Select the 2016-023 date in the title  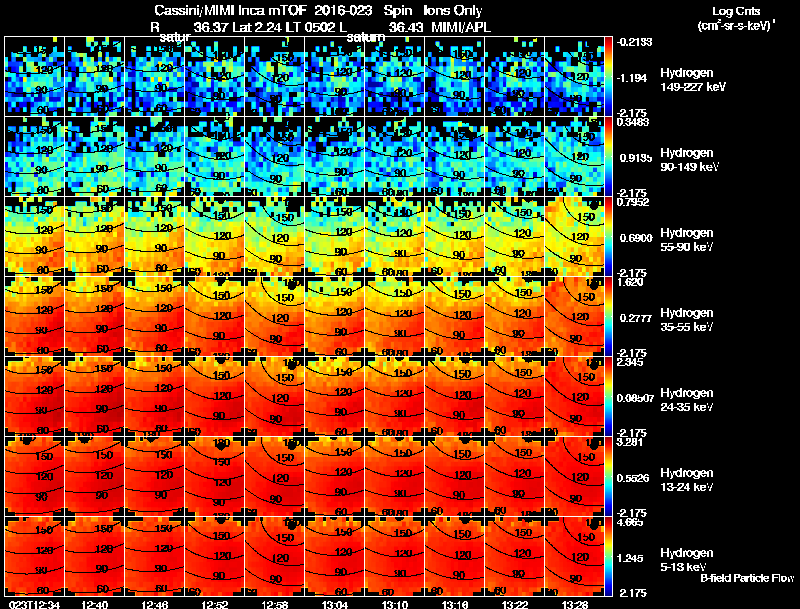[x=343, y=11]
